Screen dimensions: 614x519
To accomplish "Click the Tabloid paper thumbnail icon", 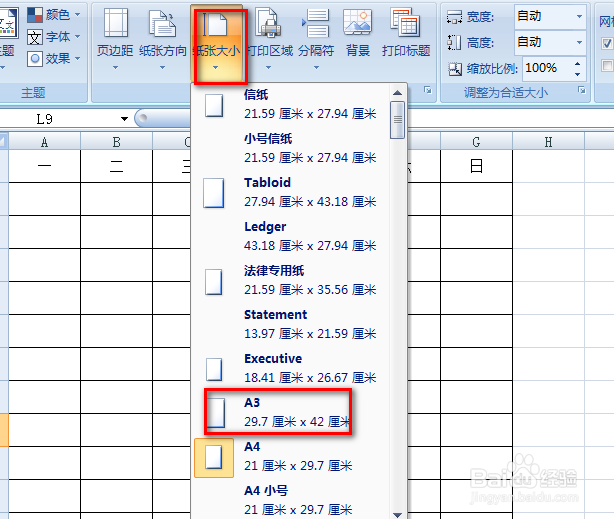I will click(213, 193).
